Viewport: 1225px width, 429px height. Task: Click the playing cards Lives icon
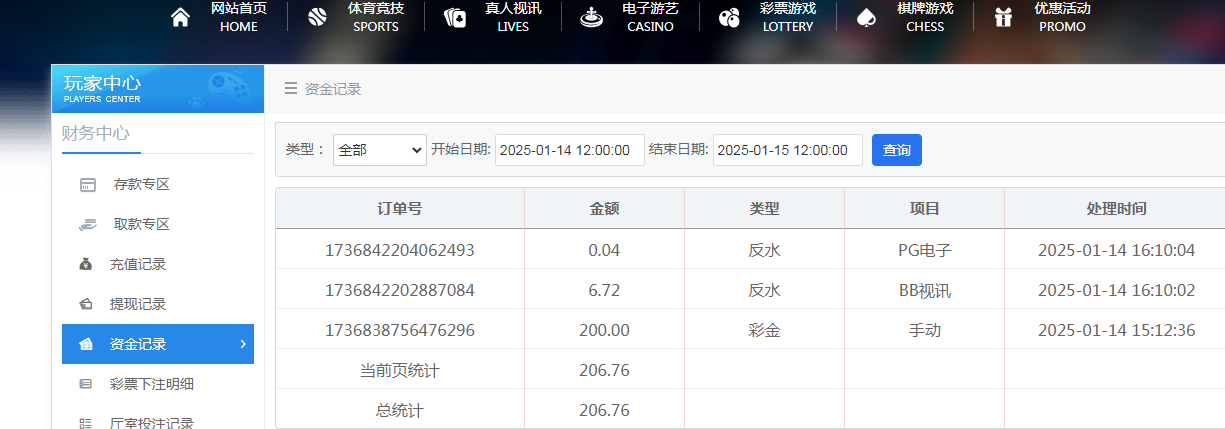455,18
